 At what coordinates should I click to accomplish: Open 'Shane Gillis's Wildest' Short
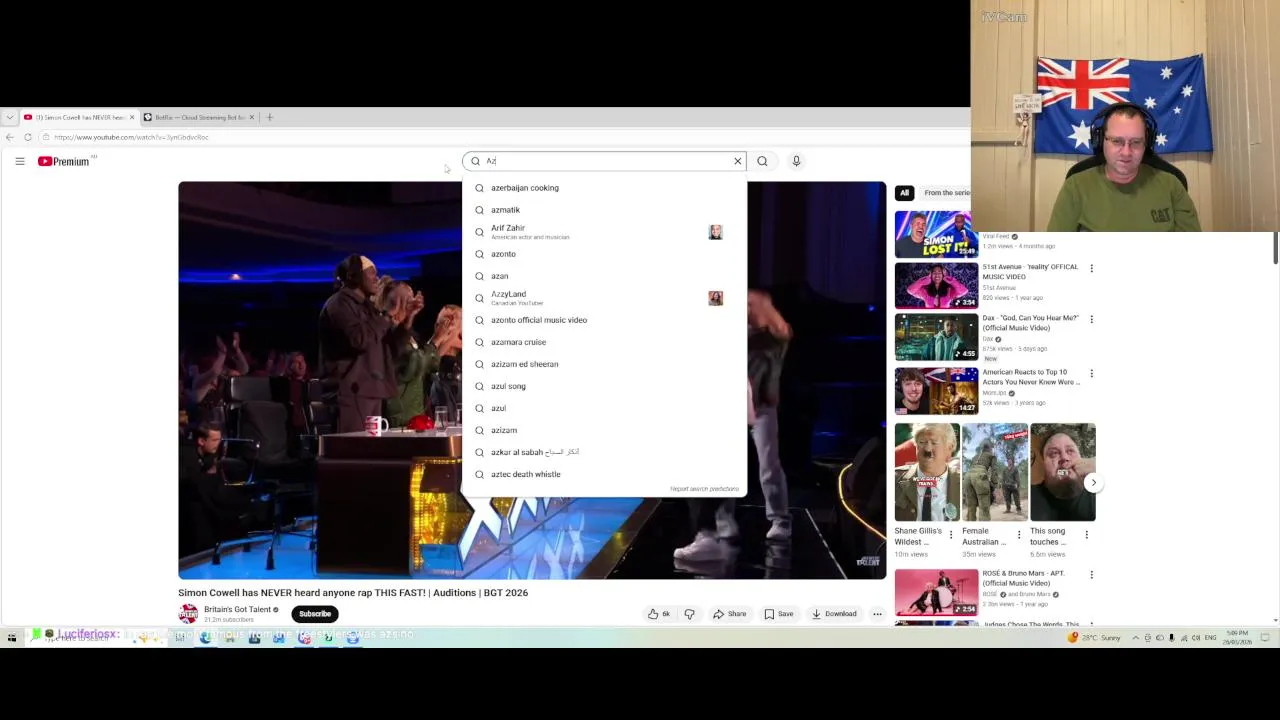point(927,472)
